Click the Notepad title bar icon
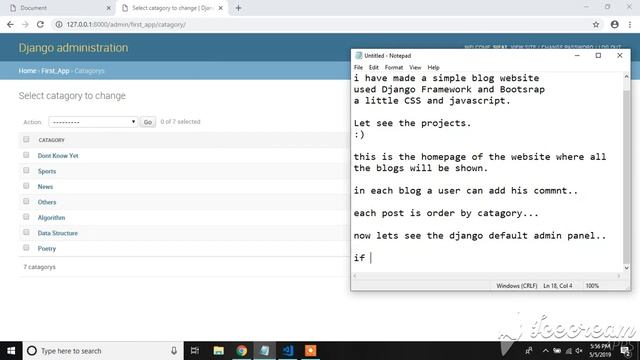 tap(358, 56)
